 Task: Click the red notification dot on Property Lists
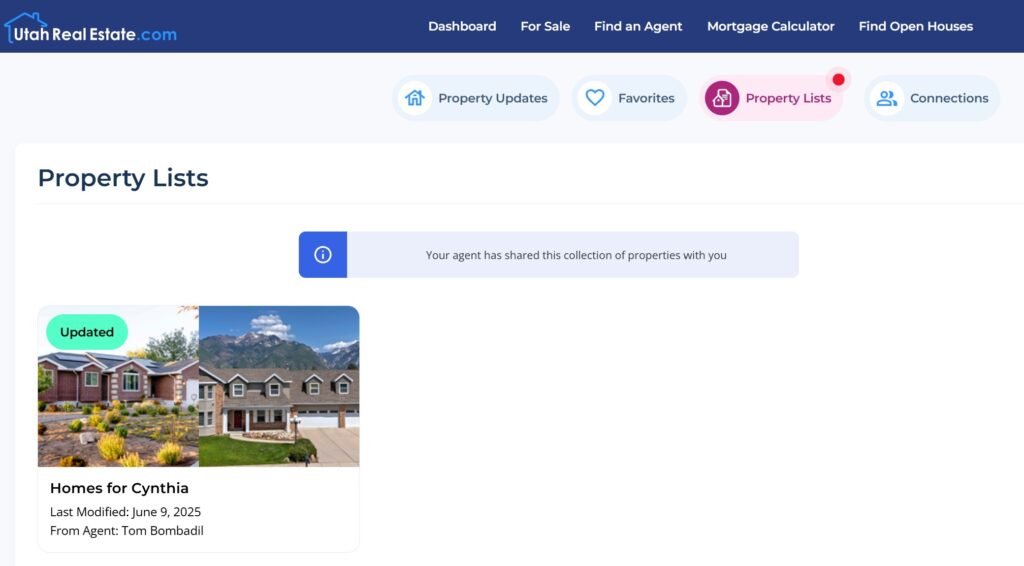[838, 80]
